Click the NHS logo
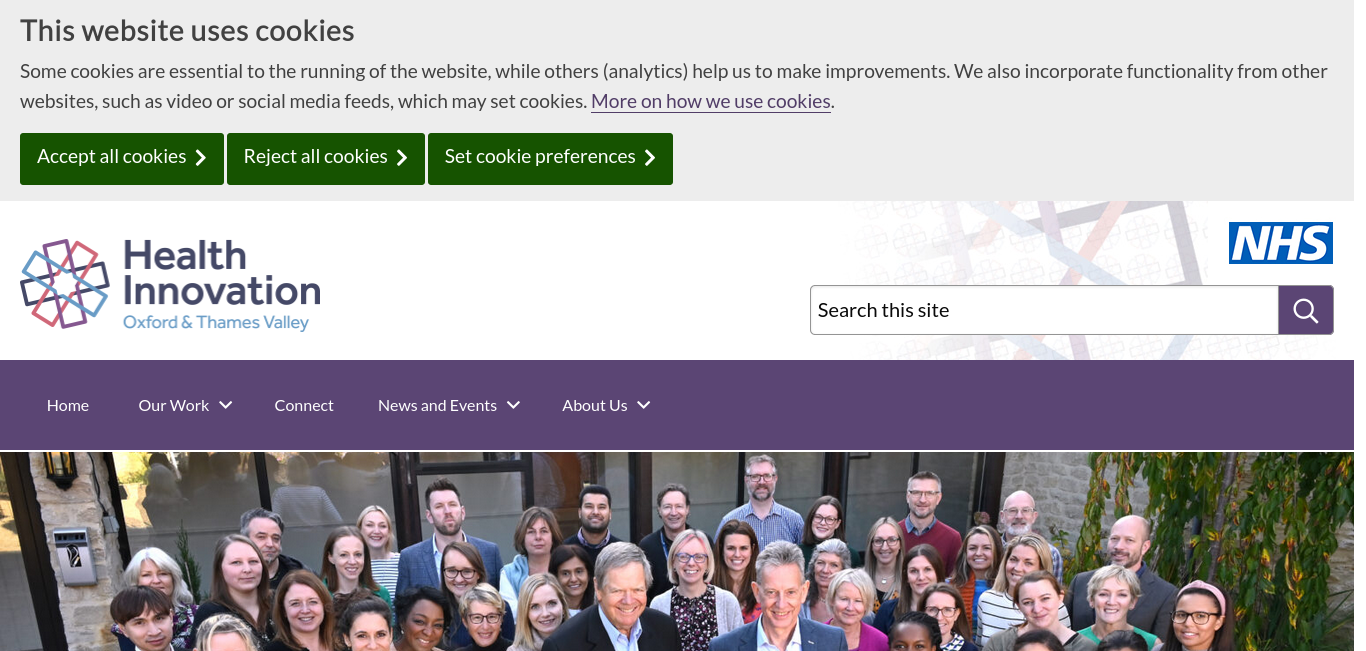Viewport: 1366px width, 651px height. click(1281, 243)
